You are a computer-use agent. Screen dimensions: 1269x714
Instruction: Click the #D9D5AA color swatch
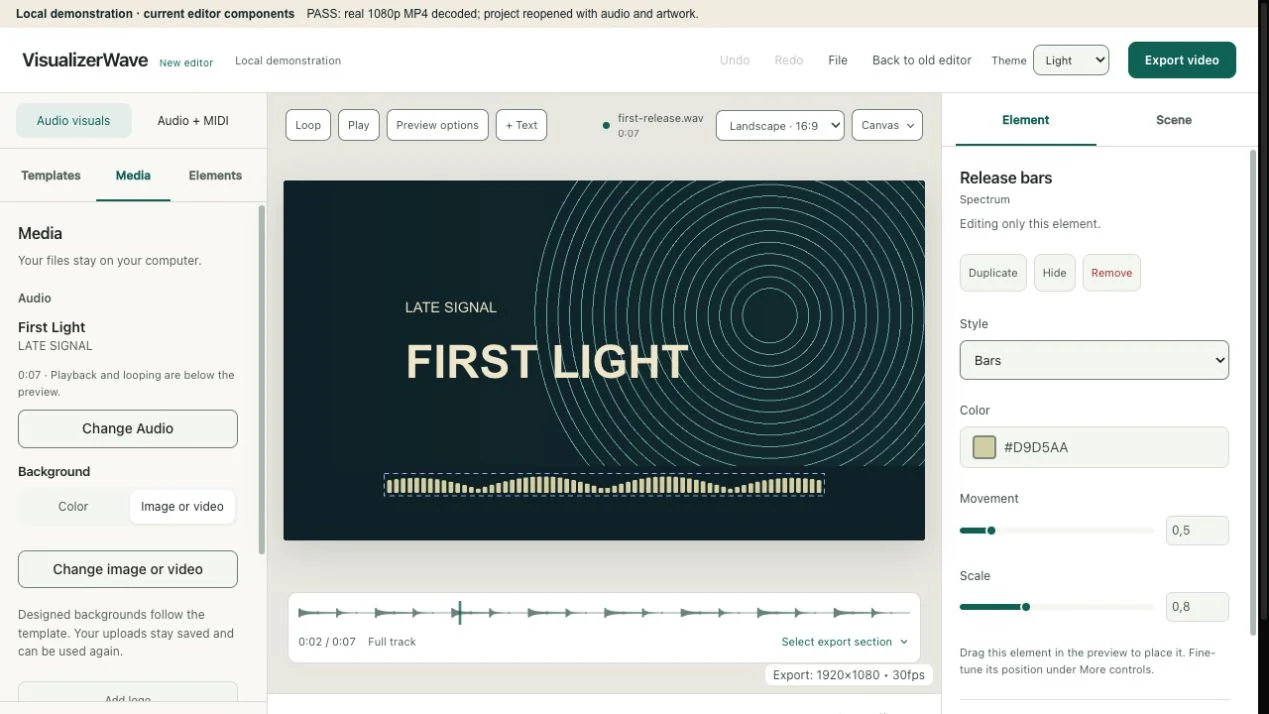(x=985, y=447)
